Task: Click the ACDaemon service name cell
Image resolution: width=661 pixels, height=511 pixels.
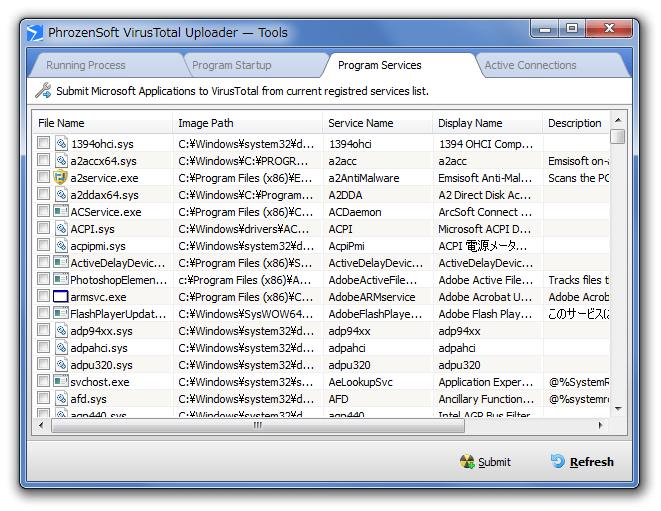Action: point(355,212)
